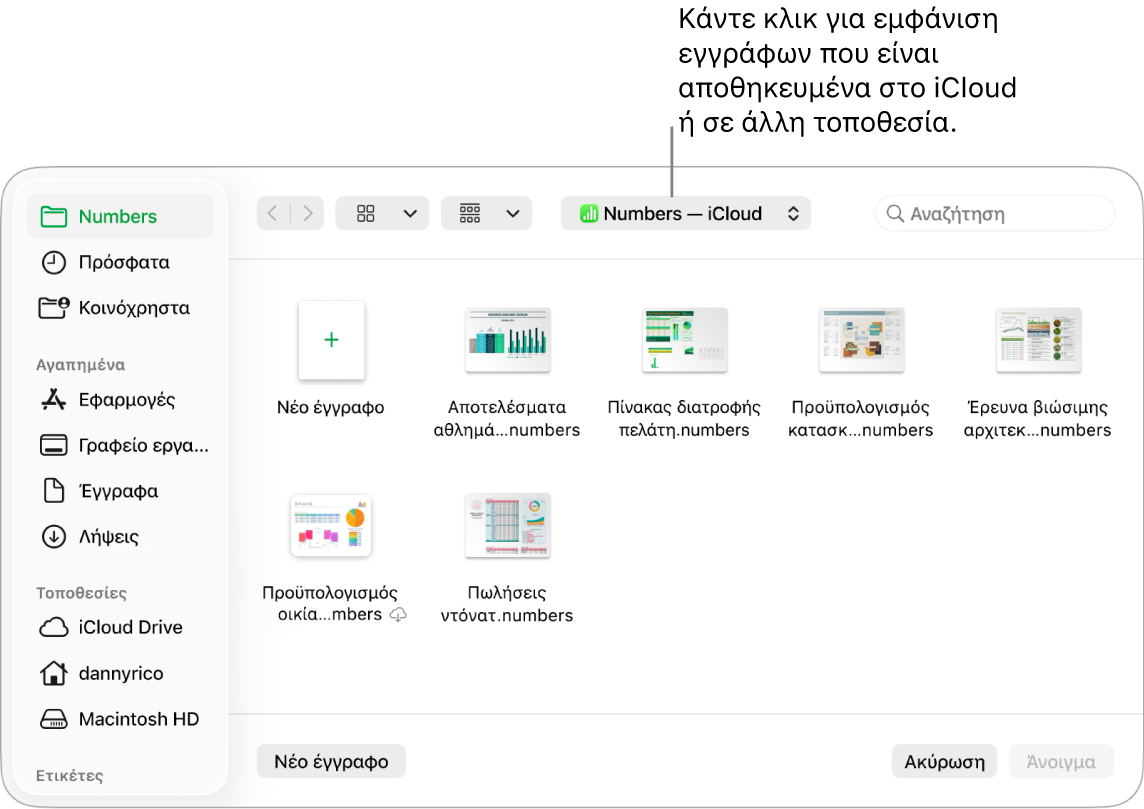
Task: Select Γραφείο εργασίας desktop location
Action: click(x=120, y=445)
